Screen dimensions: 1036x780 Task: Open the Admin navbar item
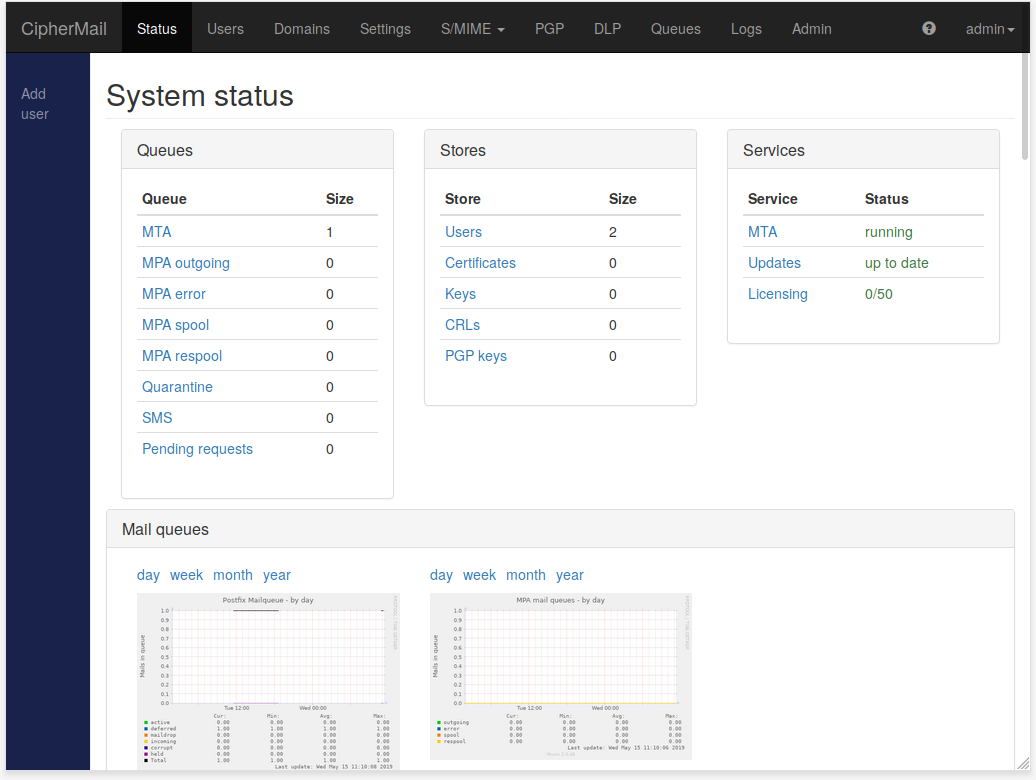811,29
